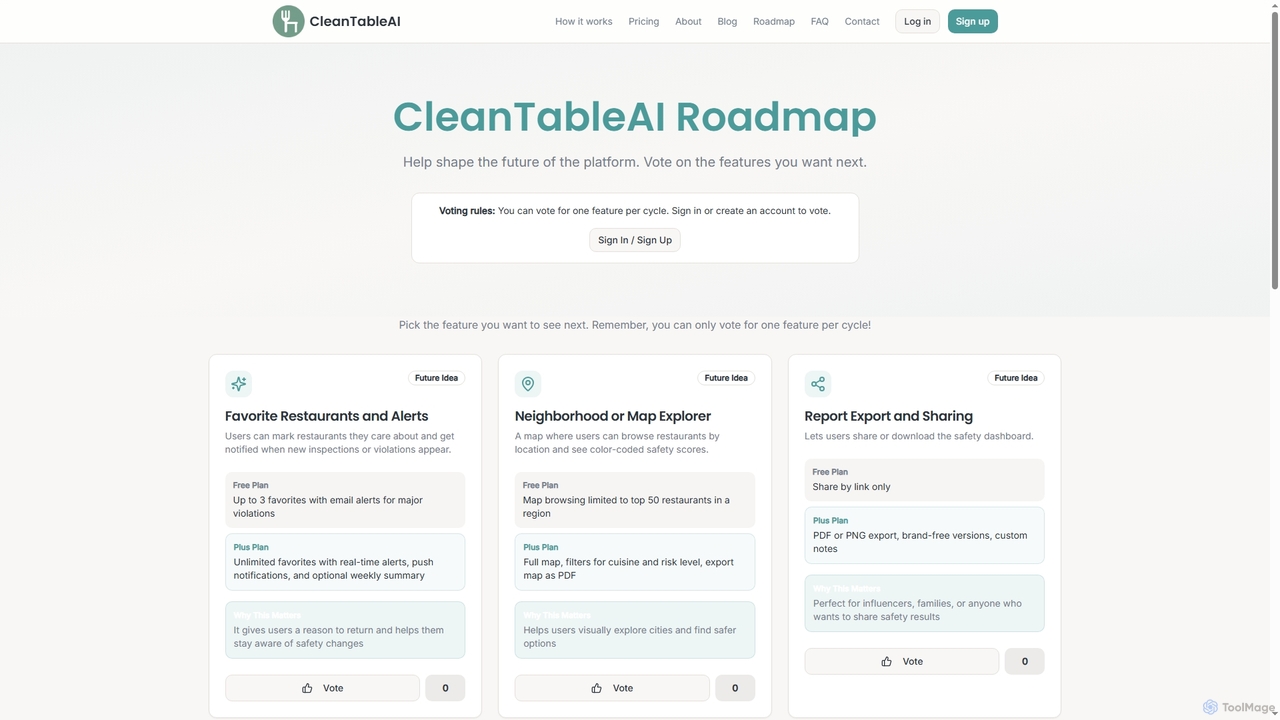Click the Neighborhood or Map Explorer heading
Screen dimensions: 1280x720
(613, 416)
